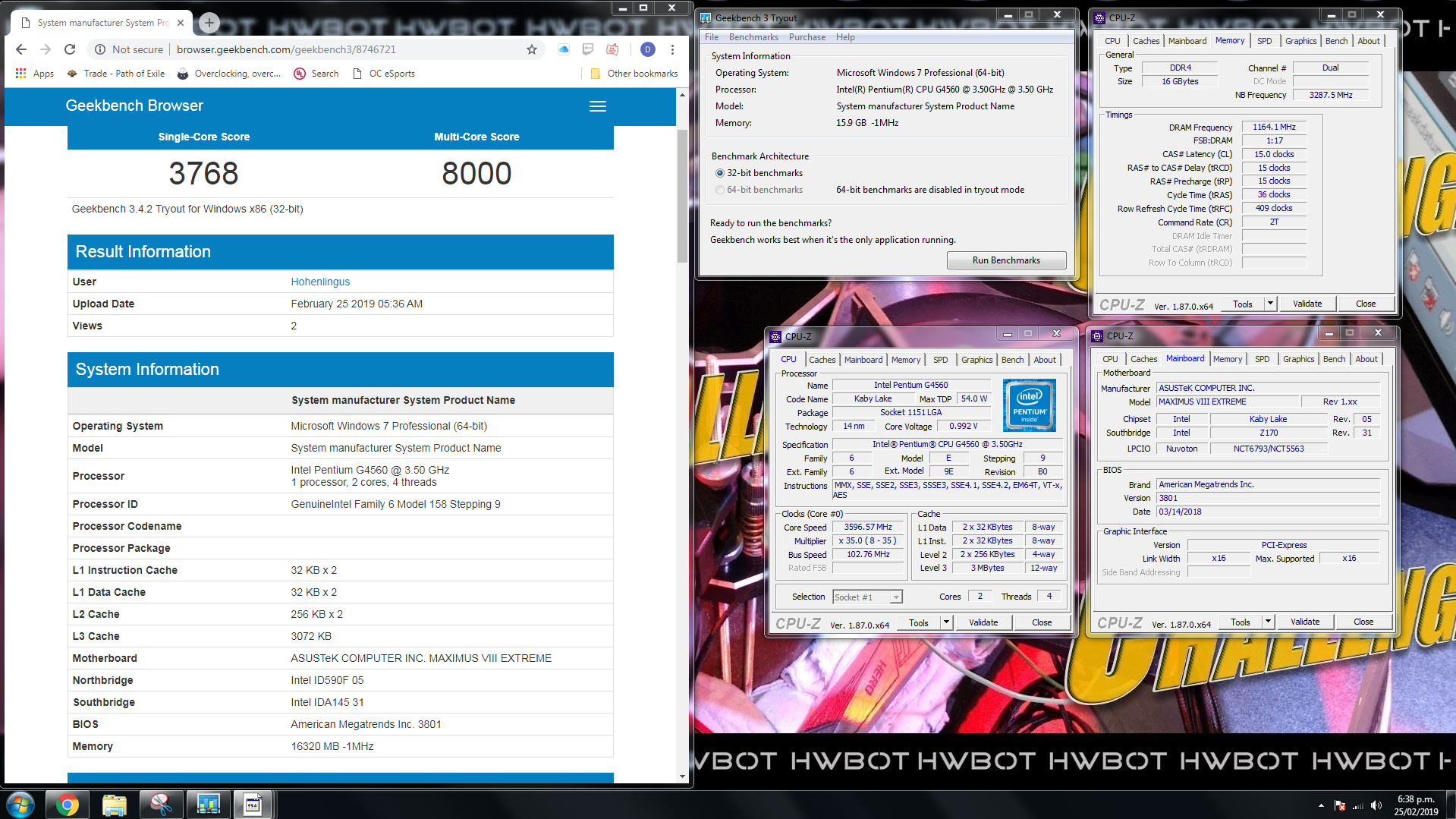This screenshot has width=1456, height=819.
Task: Go back in Chrome browser
Action: pyautogui.click(x=21, y=49)
